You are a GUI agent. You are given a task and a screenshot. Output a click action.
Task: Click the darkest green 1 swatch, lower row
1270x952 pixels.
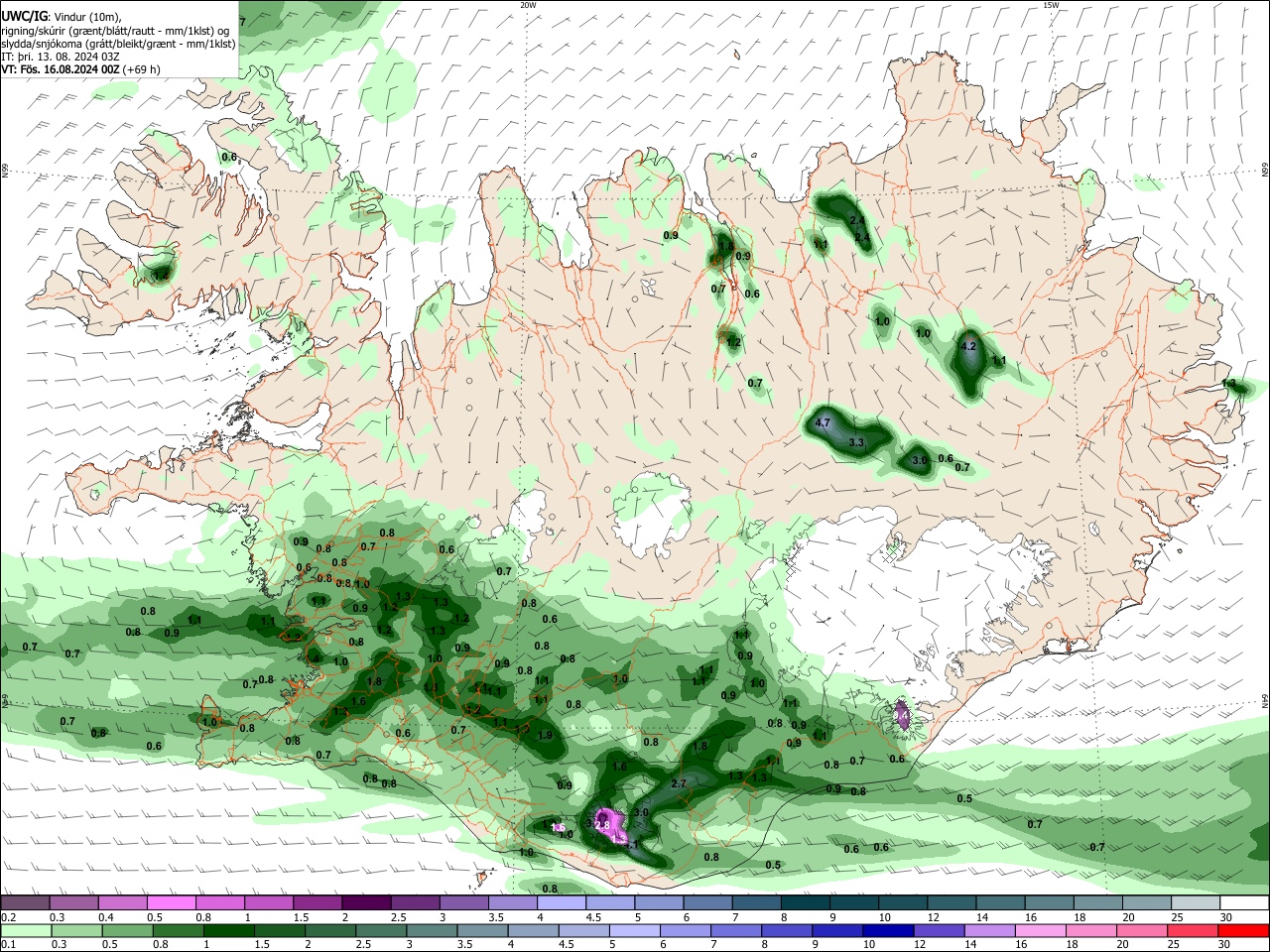point(228,930)
